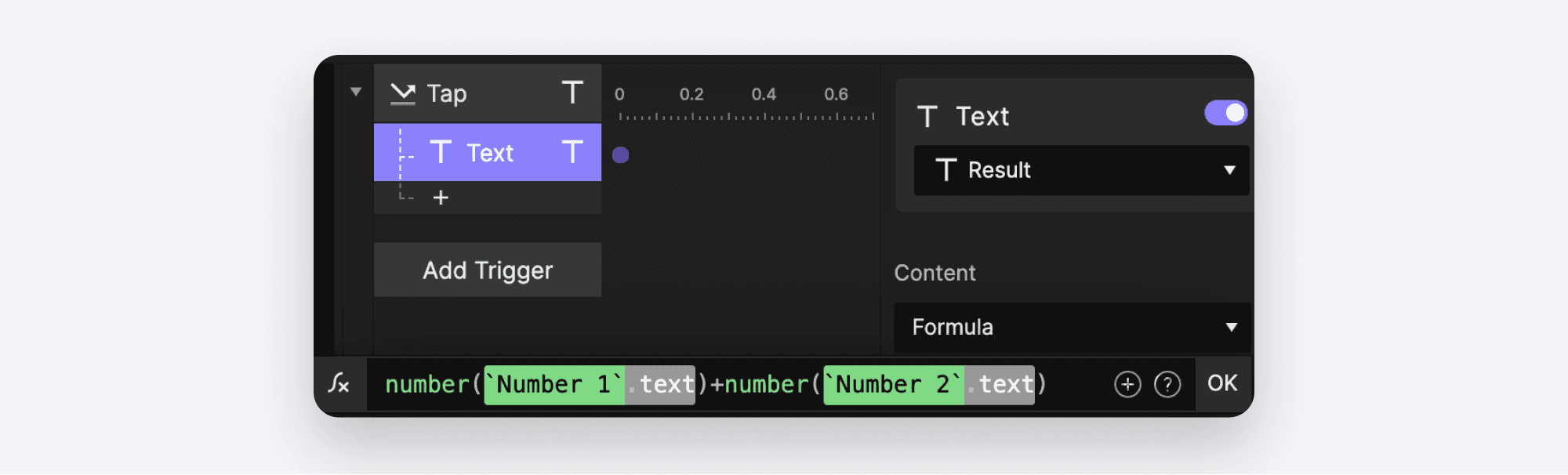Select the Content section label
Viewport: 1568px width, 475px height.
click(x=935, y=273)
